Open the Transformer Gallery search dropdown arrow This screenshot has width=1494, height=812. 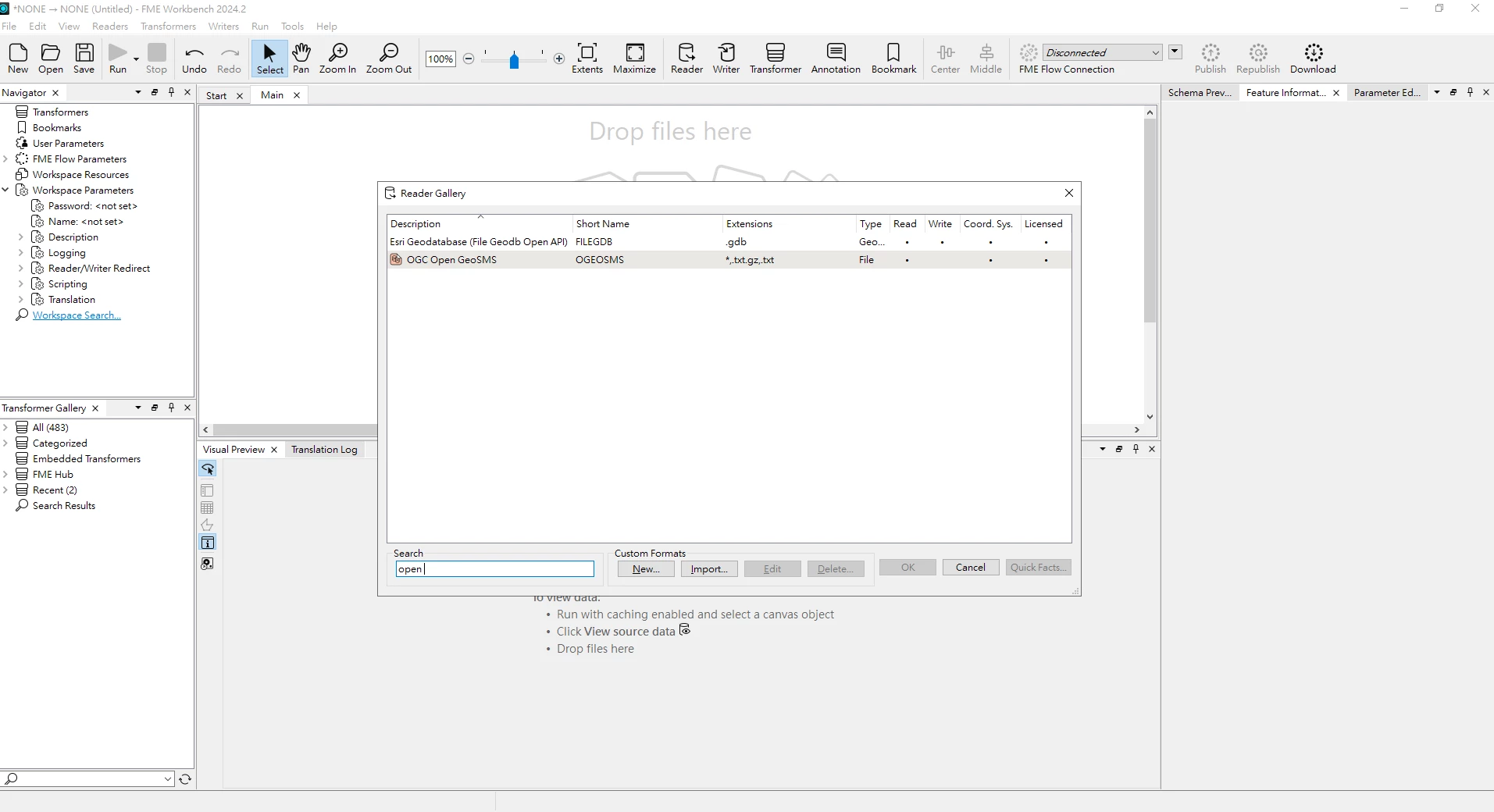point(168,778)
